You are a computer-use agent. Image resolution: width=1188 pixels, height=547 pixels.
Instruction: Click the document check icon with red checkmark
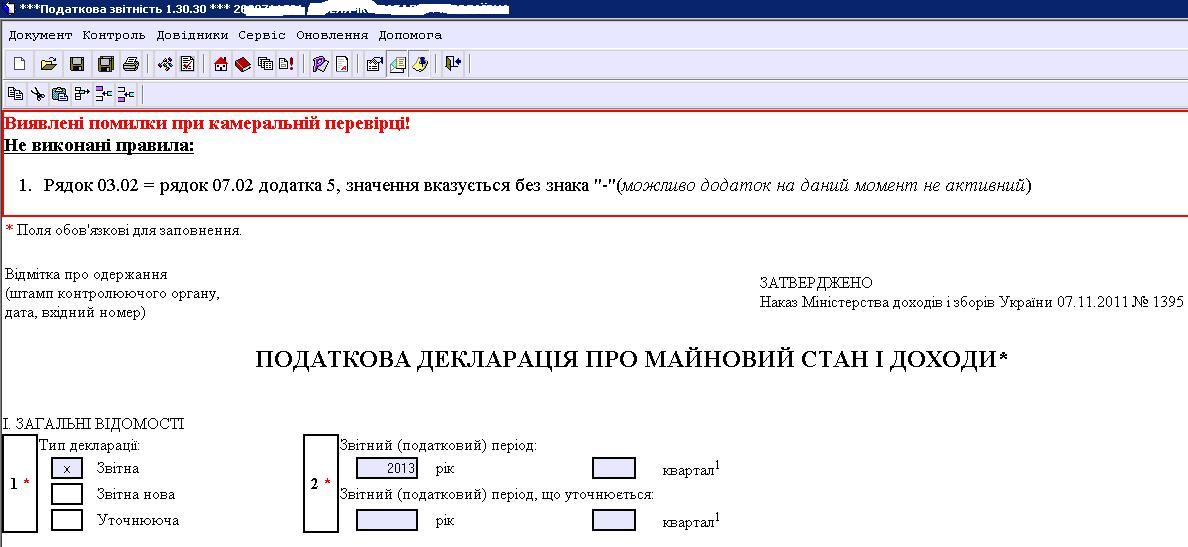(187, 64)
